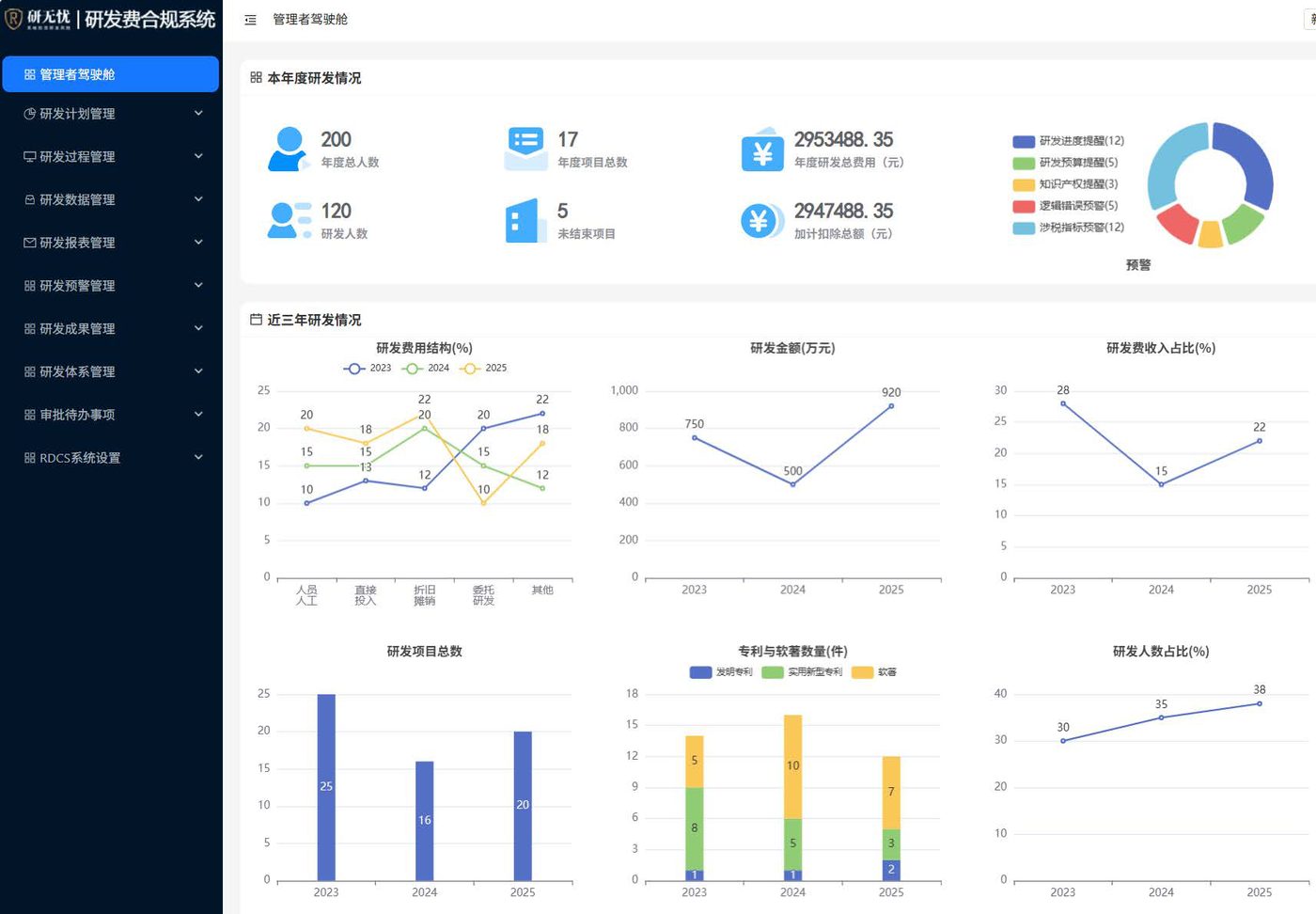Expand the 研发数据管理 submenu chevron
The image size is (1316, 914).
[x=198, y=199]
